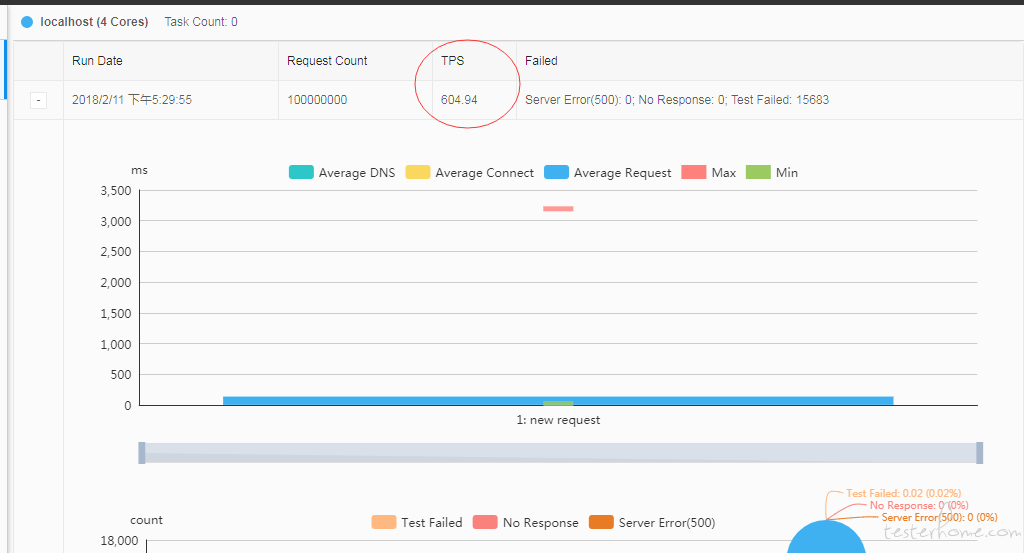Toggle Min legend swatch

pyautogui.click(x=758, y=172)
